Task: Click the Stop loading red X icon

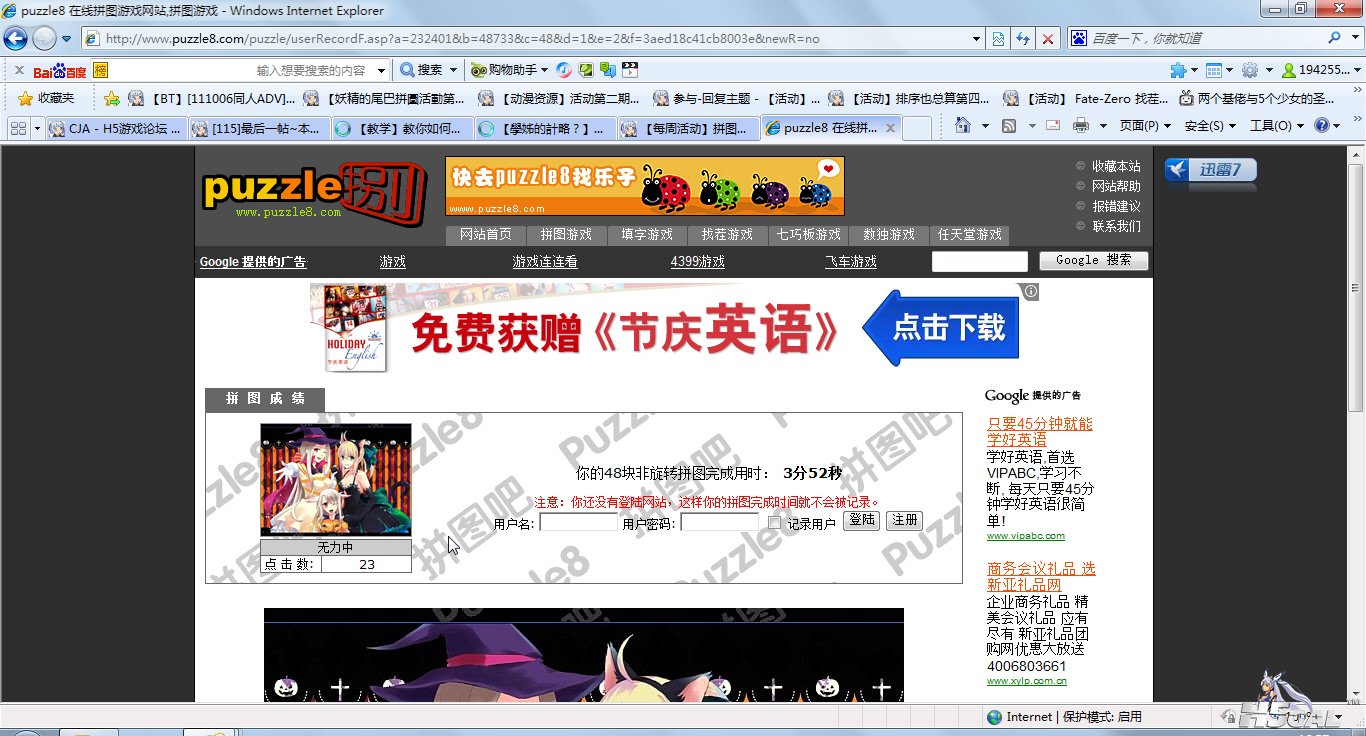Action: (1047, 39)
